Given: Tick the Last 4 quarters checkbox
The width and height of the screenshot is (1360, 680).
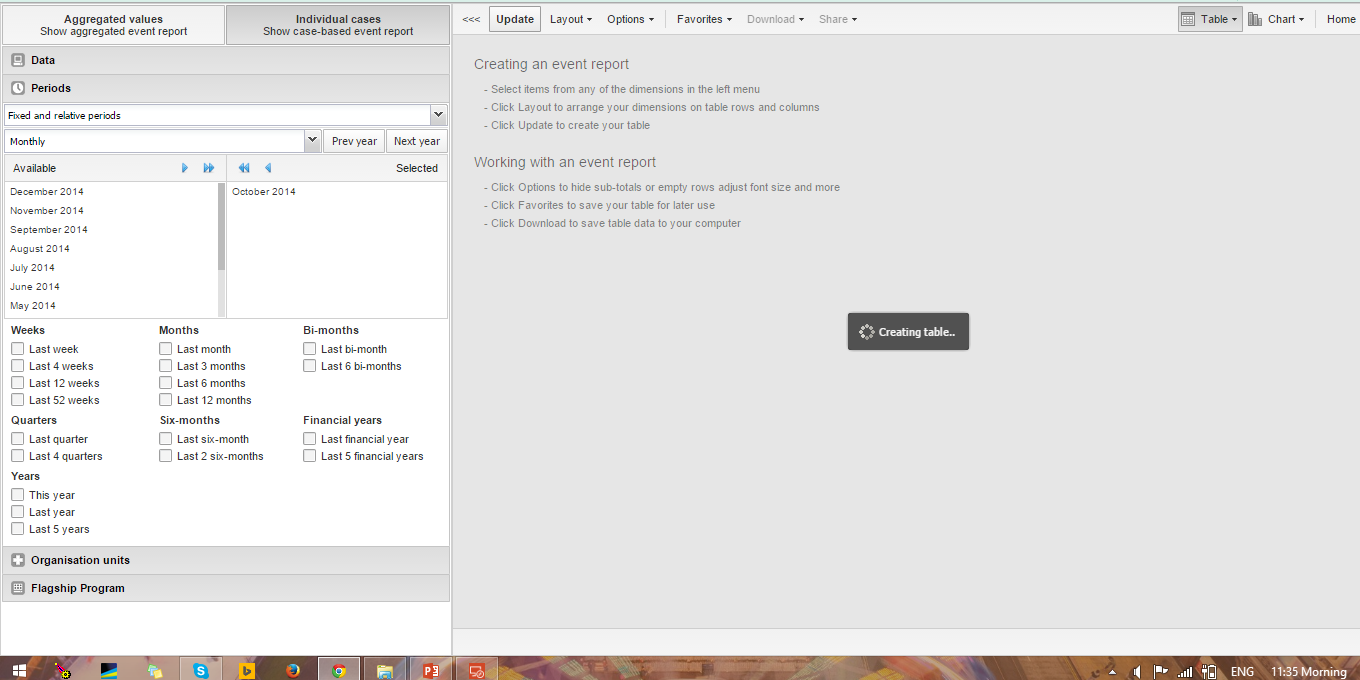Looking at the screenshot, I should pyautogui.click(x=18, y=456).
